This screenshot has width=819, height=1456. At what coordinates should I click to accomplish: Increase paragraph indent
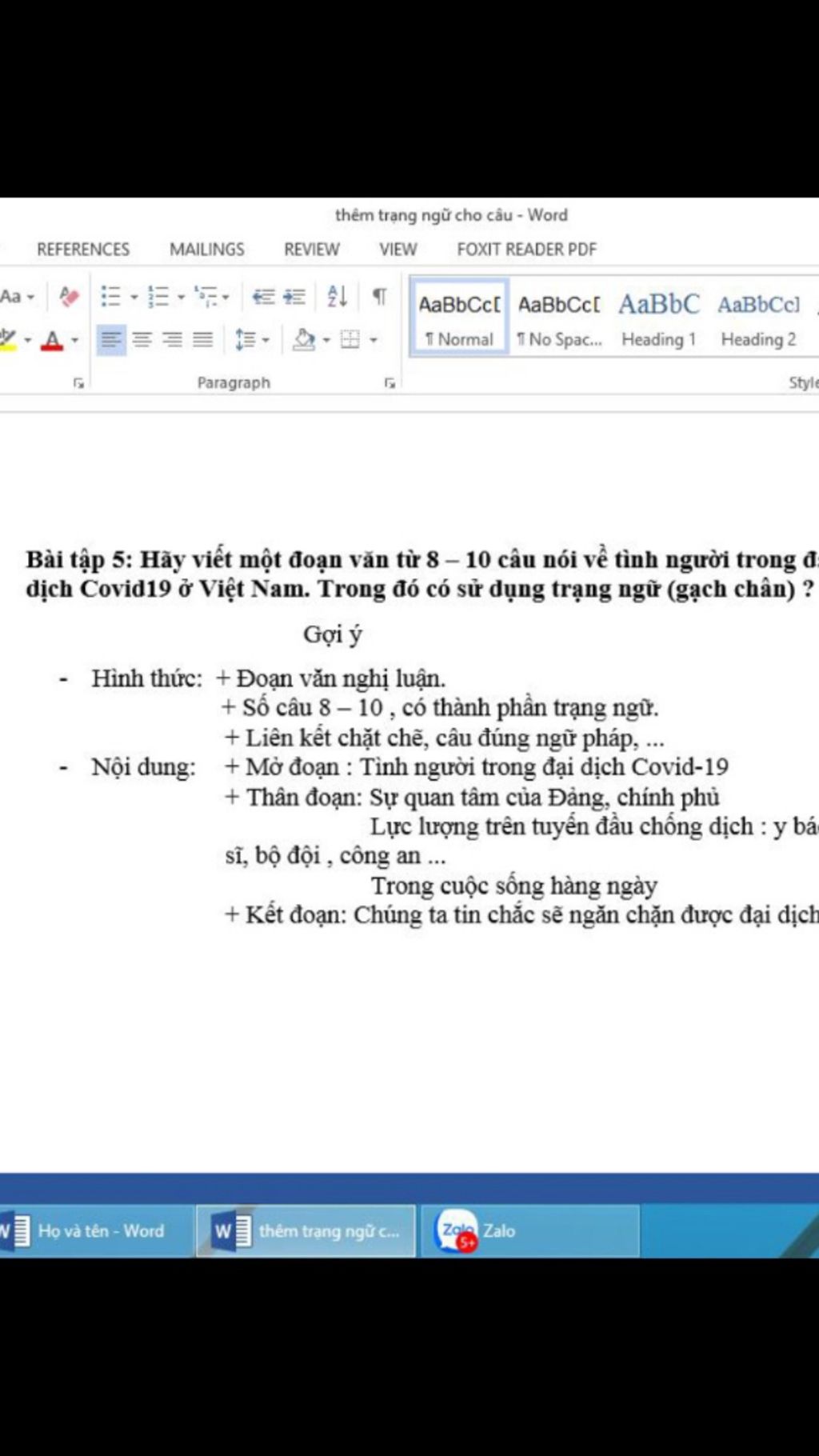pyautogui.click(x=294, y=298)
